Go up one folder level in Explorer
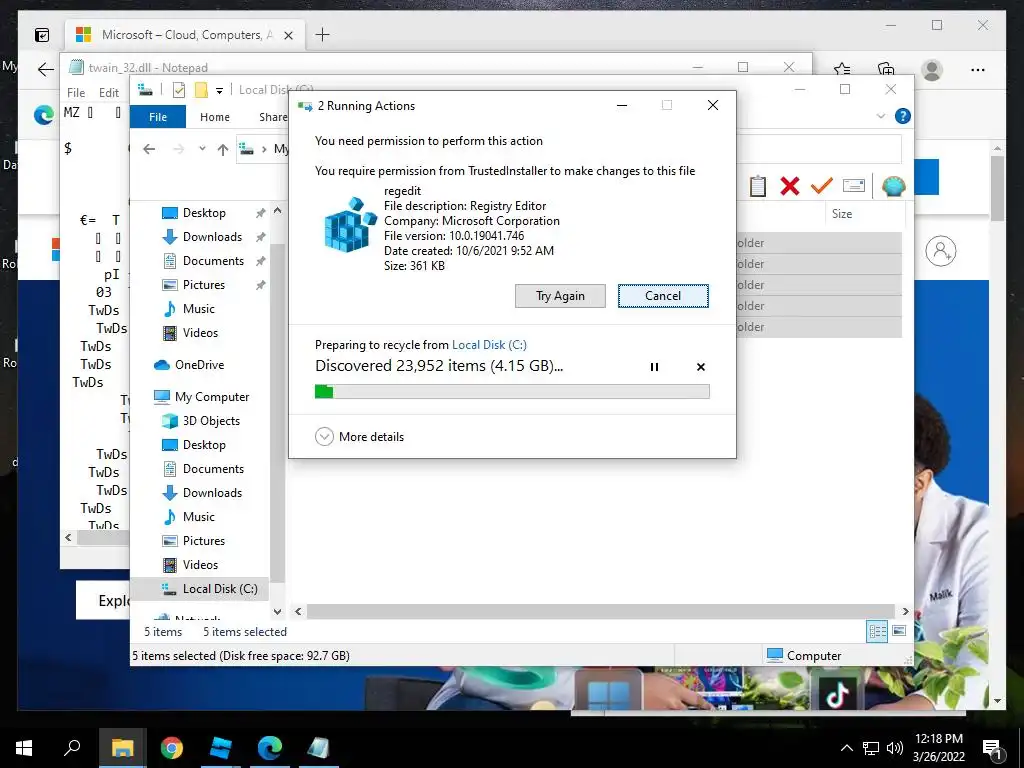This screenshot has height=768, width=1024. (x=223, y=150)
